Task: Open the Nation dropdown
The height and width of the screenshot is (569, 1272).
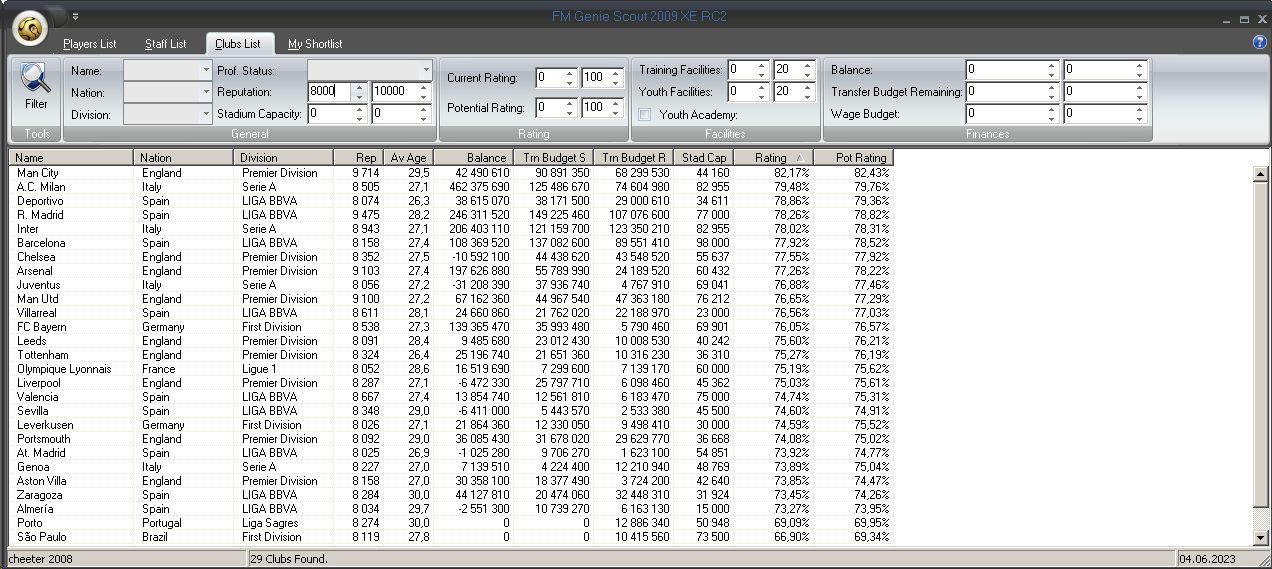Action: (x=206, y=93)
